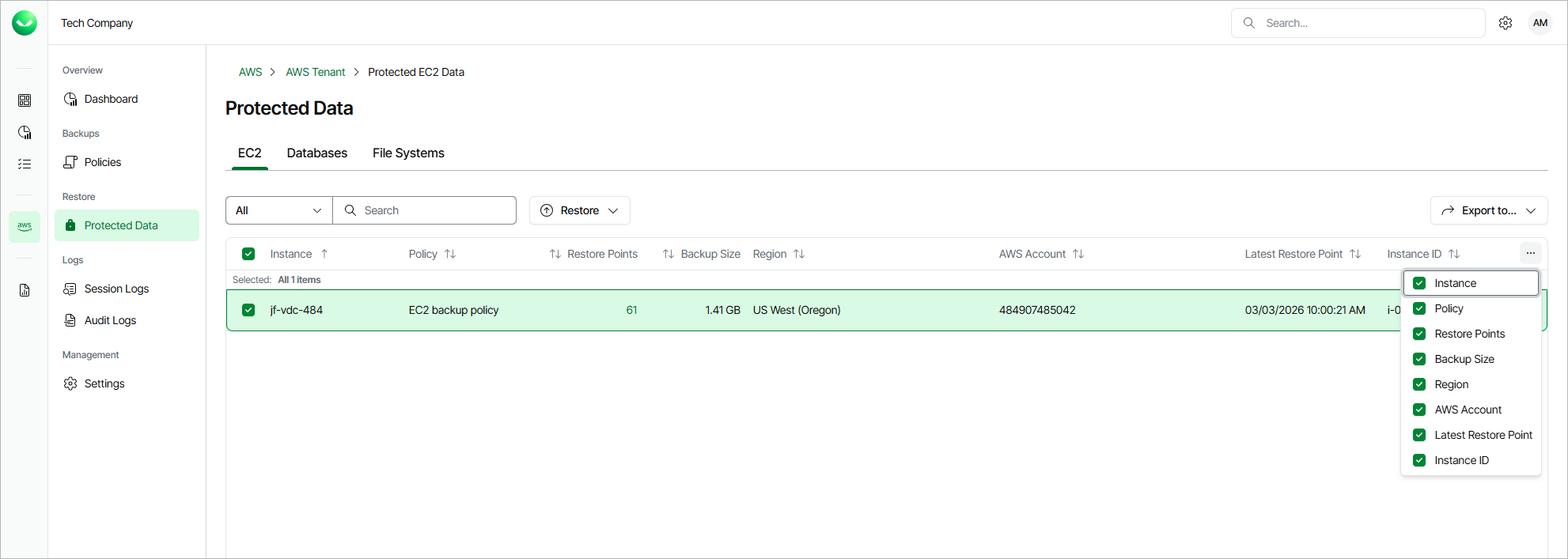Open the Export to dropdown

point(1488,210)
